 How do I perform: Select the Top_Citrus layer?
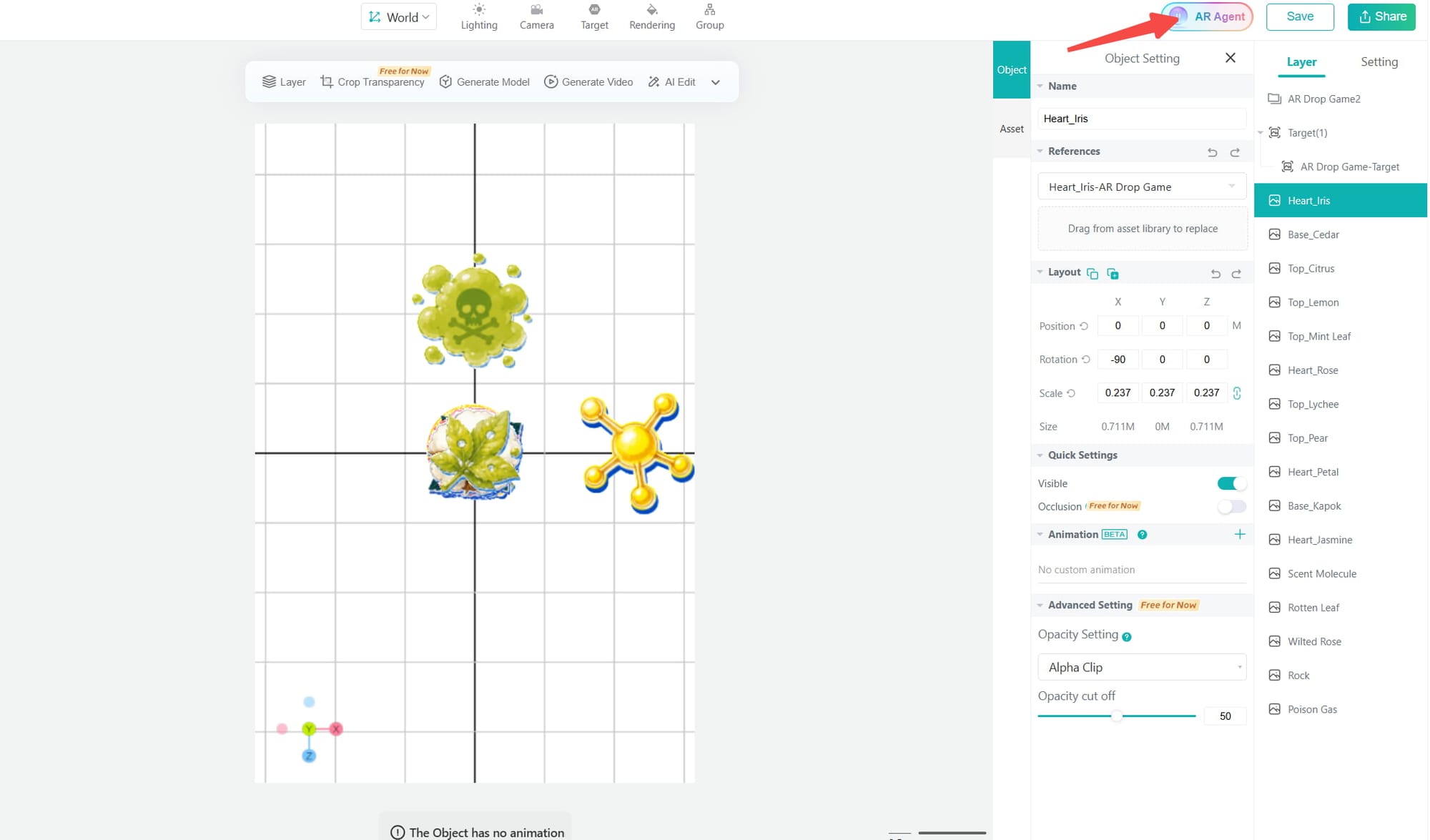(1341, 268)
